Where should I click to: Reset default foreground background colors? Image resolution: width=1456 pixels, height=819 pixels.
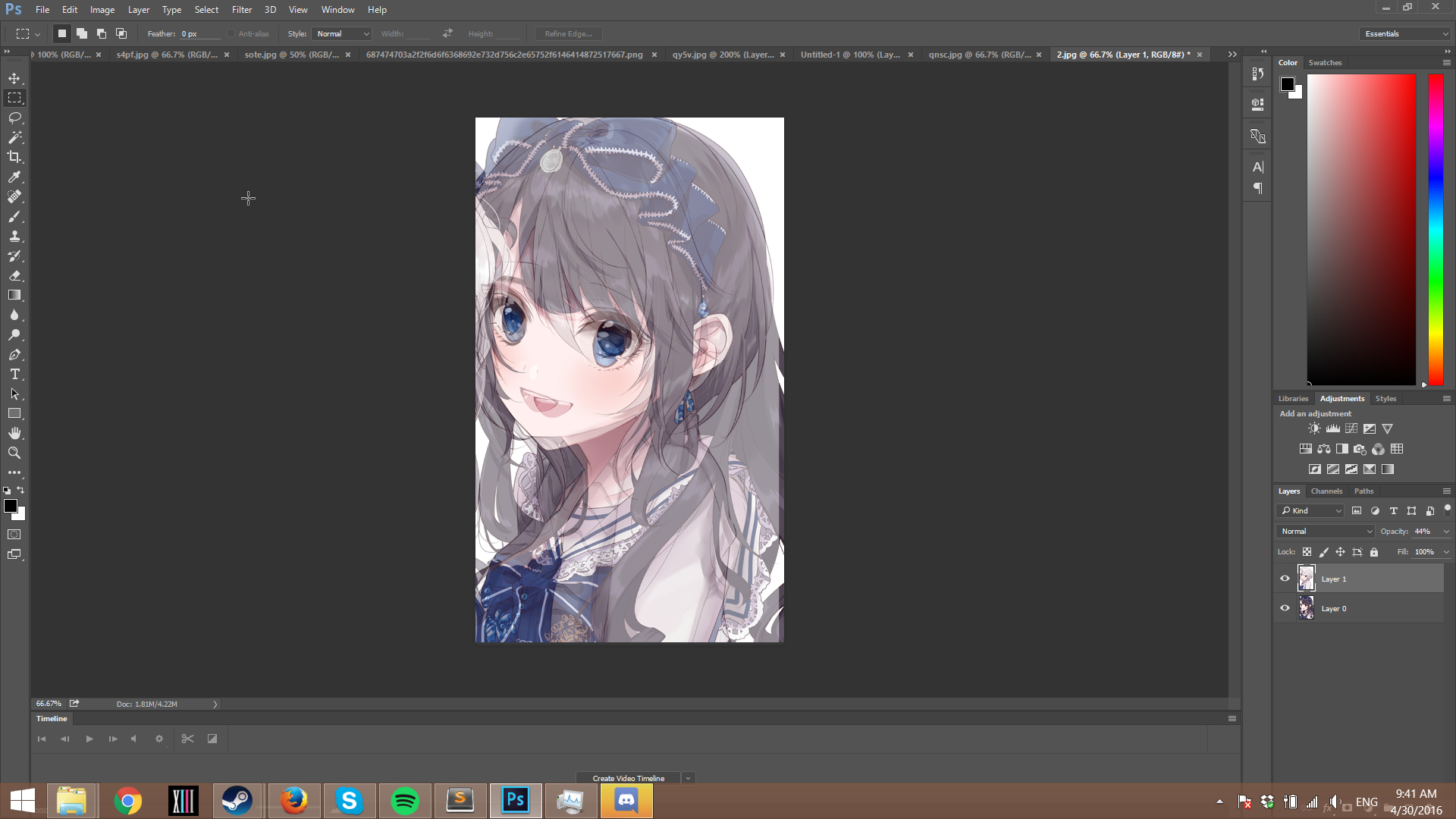pyautogui.click(x=7, y=491)
